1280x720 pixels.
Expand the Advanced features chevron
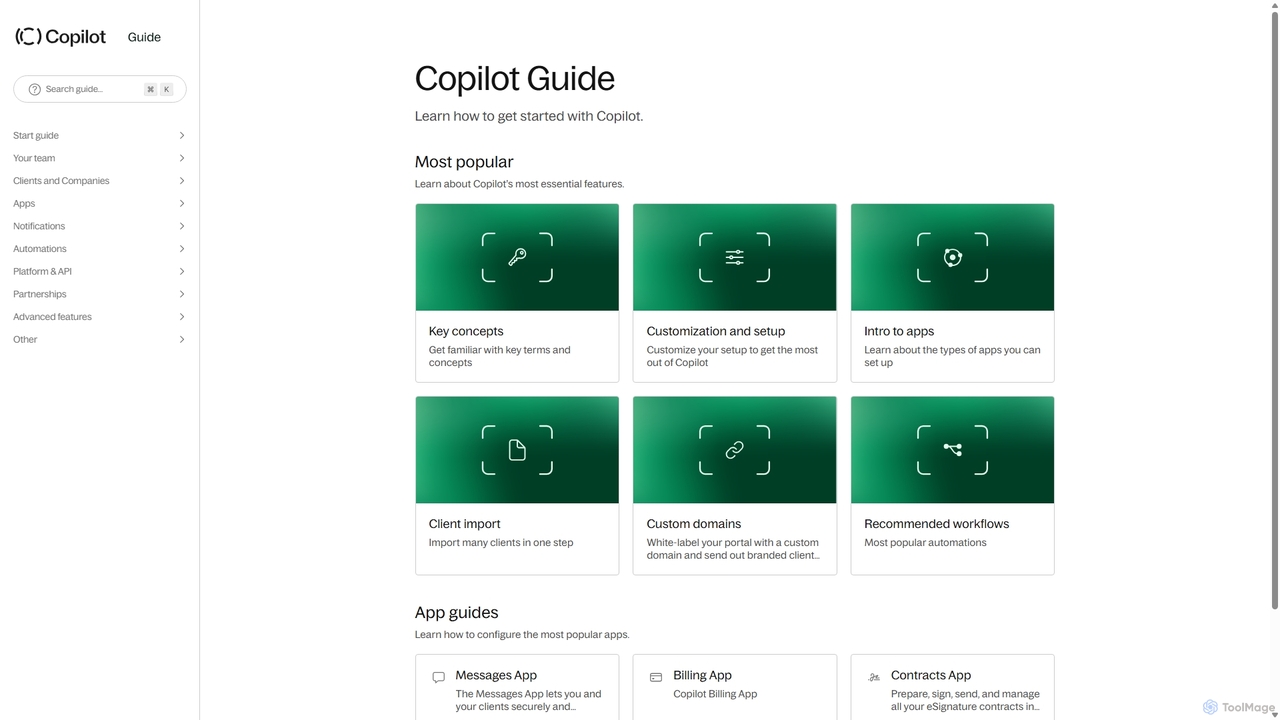pos(182,317)
